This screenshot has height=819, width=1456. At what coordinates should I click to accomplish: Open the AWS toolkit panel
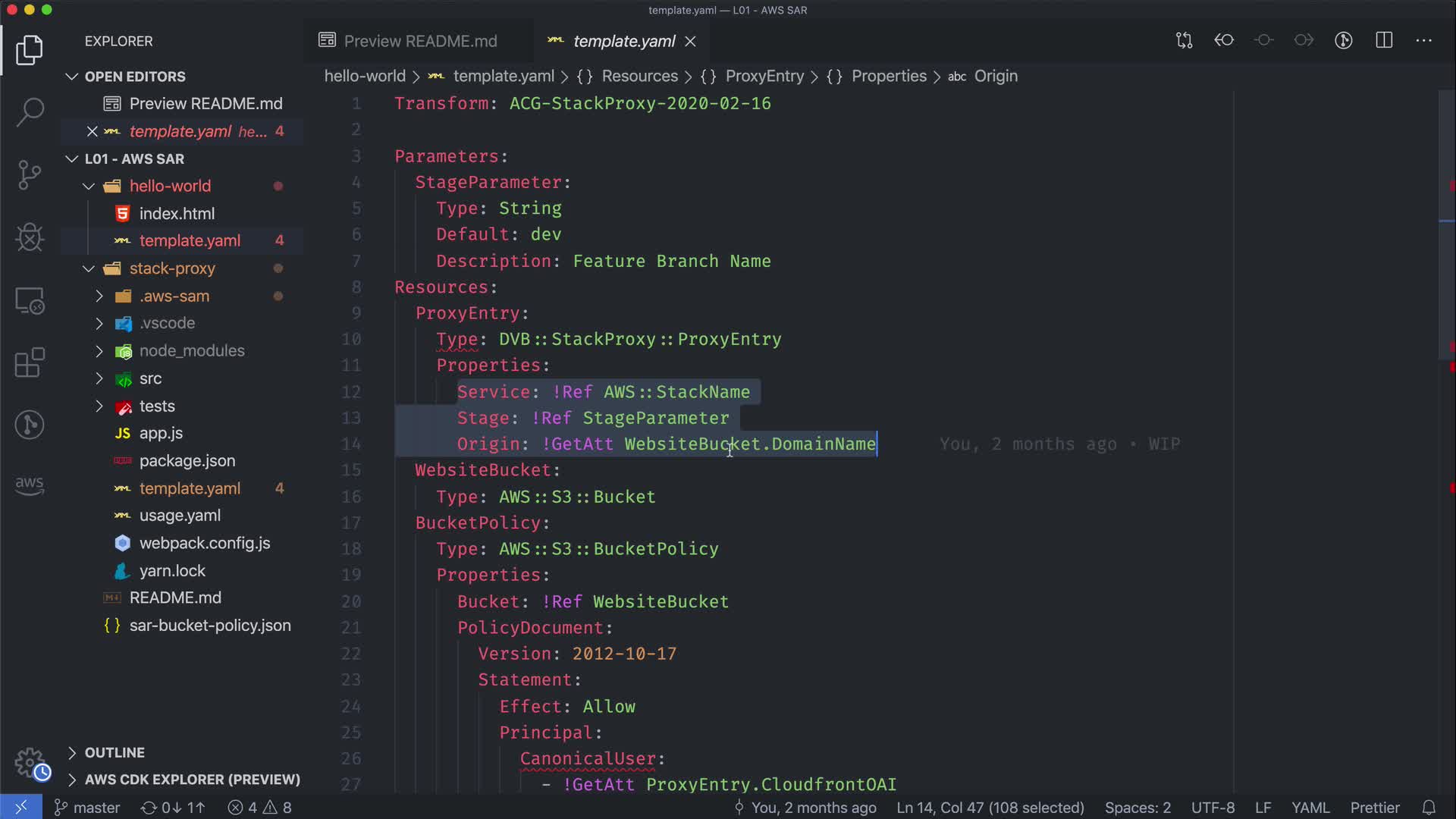tap(30, 485)
